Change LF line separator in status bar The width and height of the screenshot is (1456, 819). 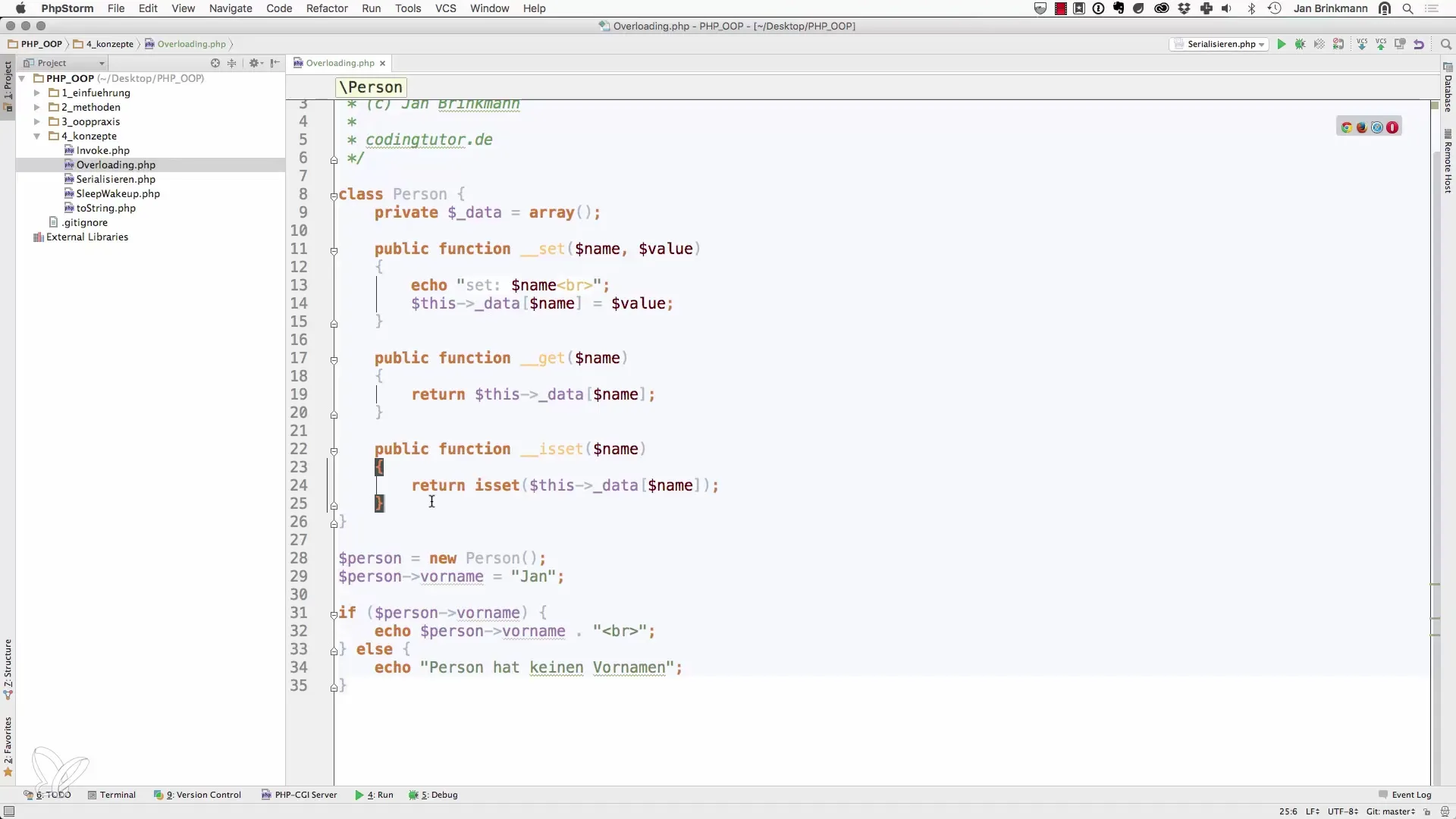tap(1313, 811)
